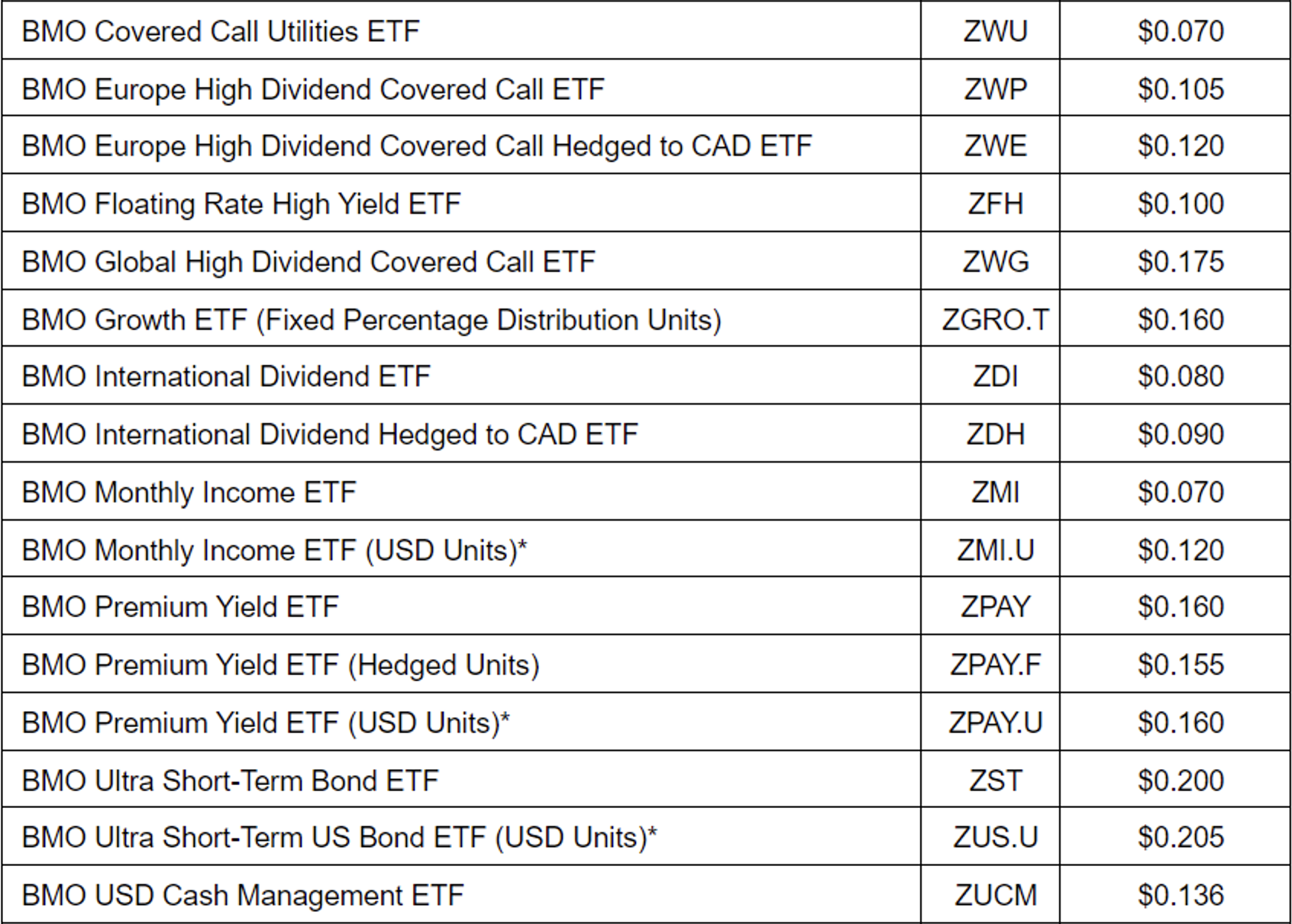This screenshot has height=924, width=1292.
Task: Select the BMO International Dividend ETF name
Action: (226, 376)
